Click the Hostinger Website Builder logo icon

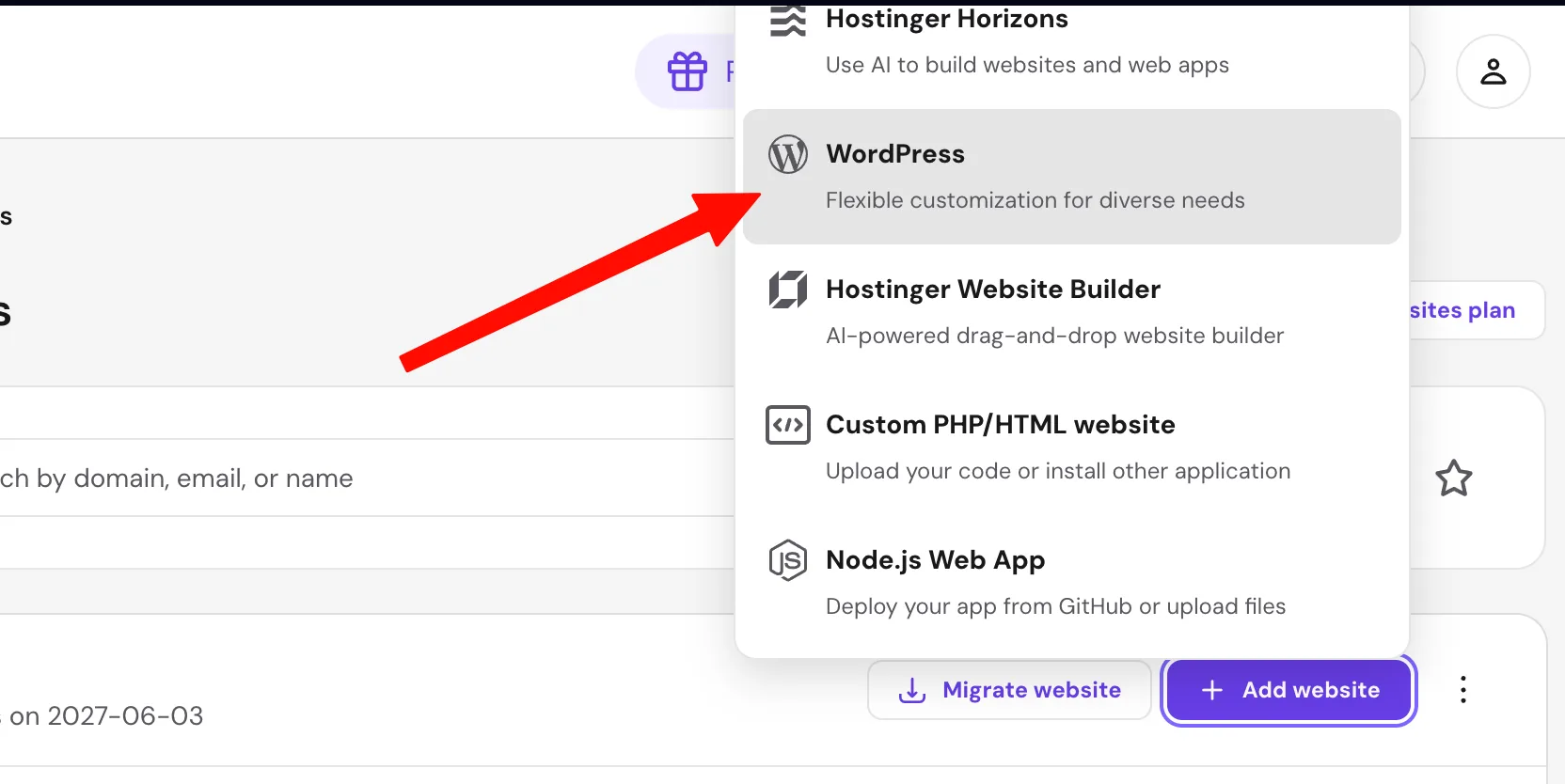(x=788, y=290)
